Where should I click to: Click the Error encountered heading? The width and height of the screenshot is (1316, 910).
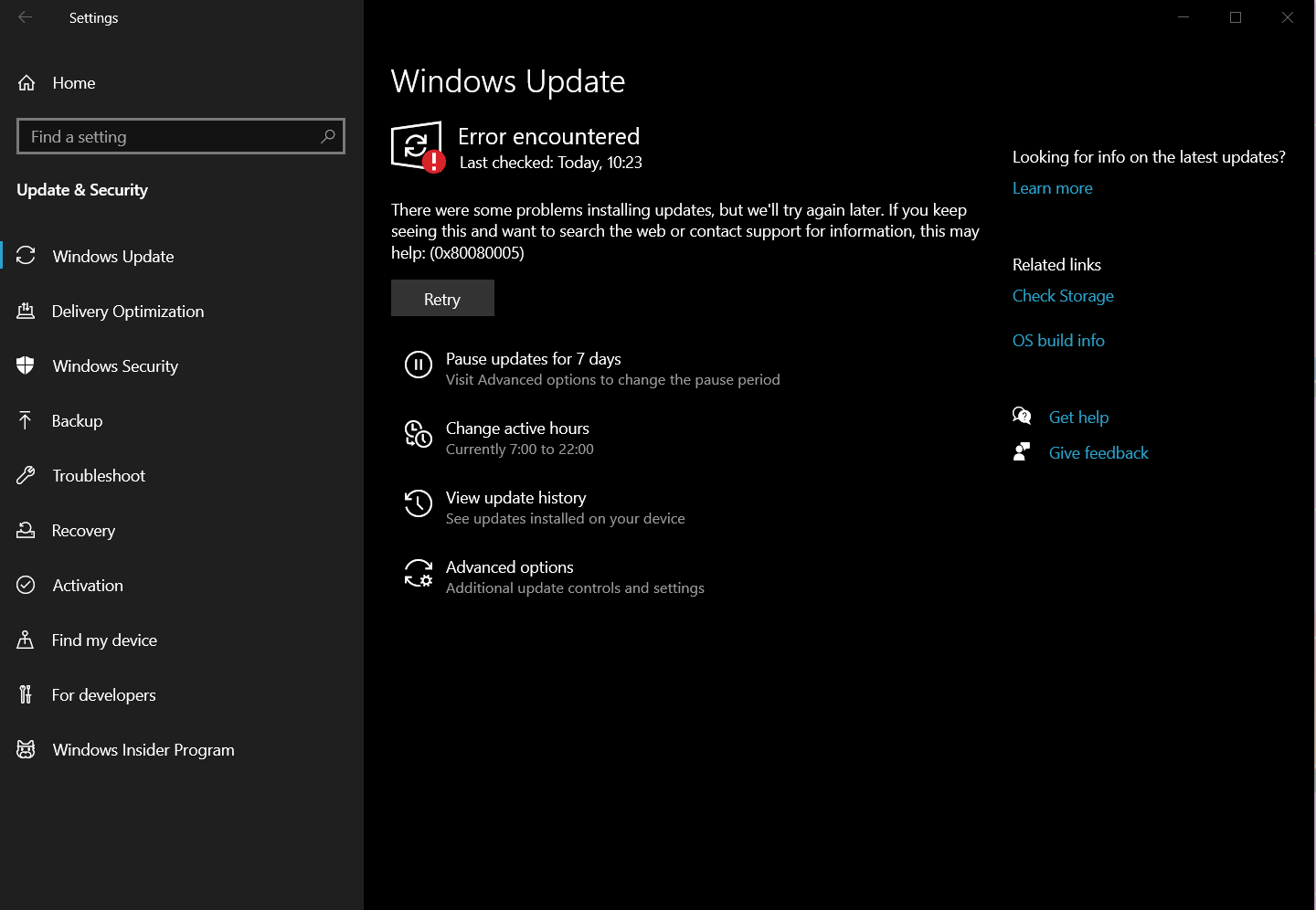coord(548,136)
